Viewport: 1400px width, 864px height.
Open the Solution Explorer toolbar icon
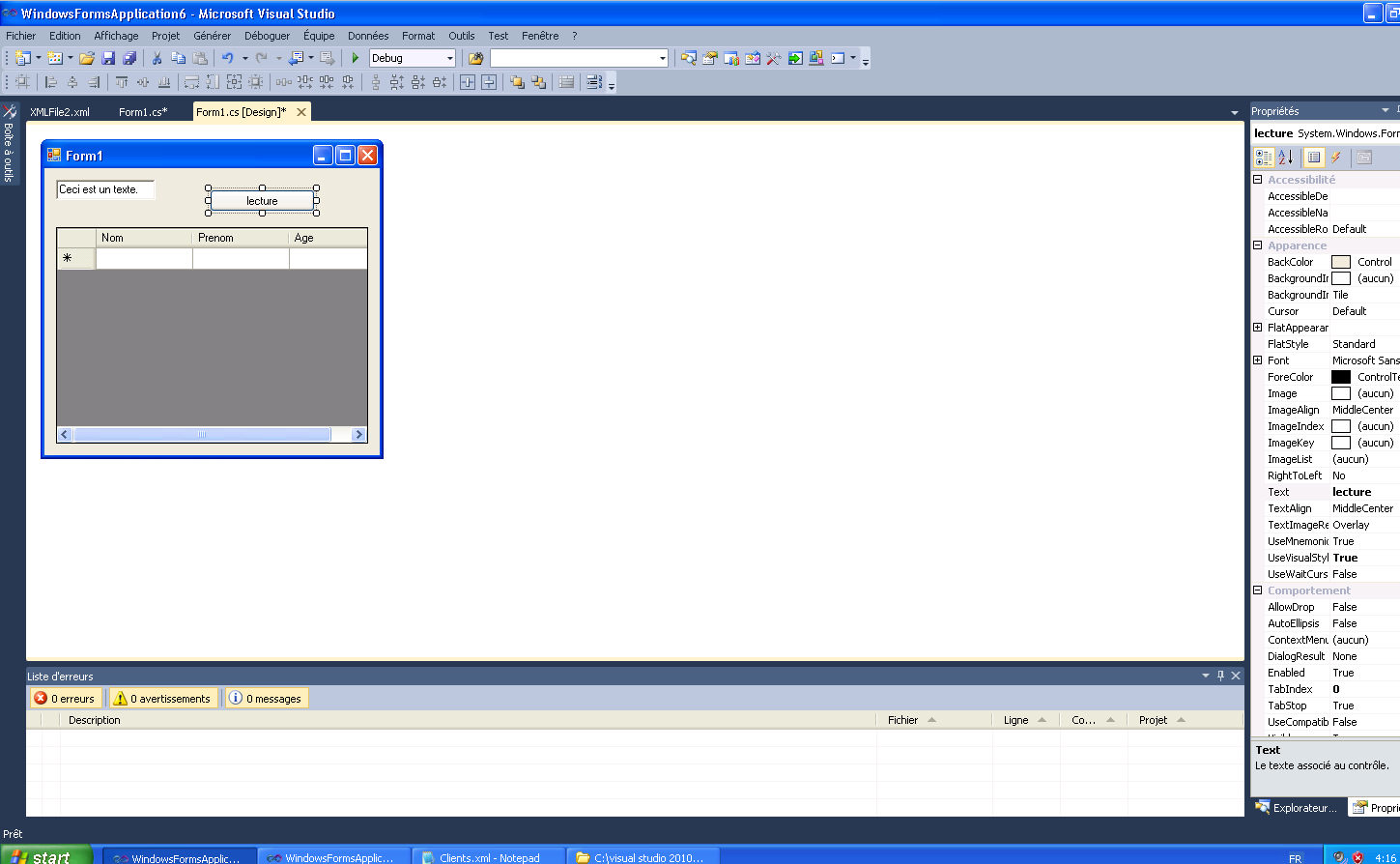pos(689,58)
